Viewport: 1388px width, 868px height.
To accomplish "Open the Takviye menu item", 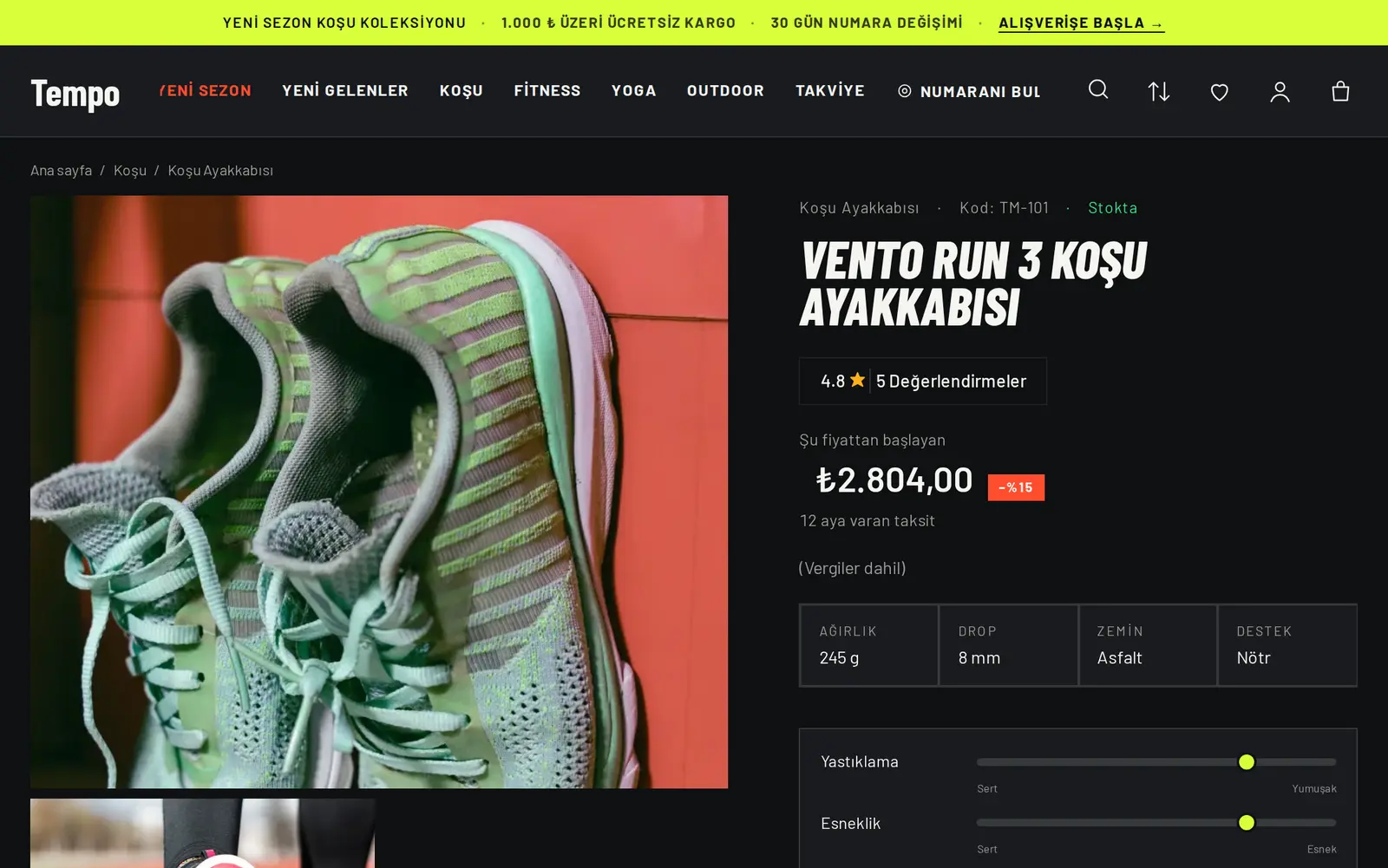I will 830,90.
